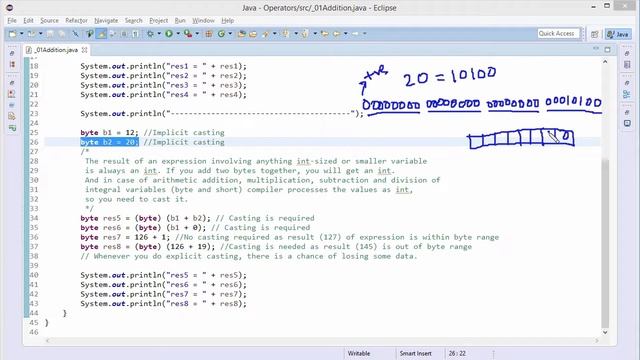The height and width of the screenshot is (360, 640).
Task: Click the New Java Class icon
Action: (x=221, y=34)
